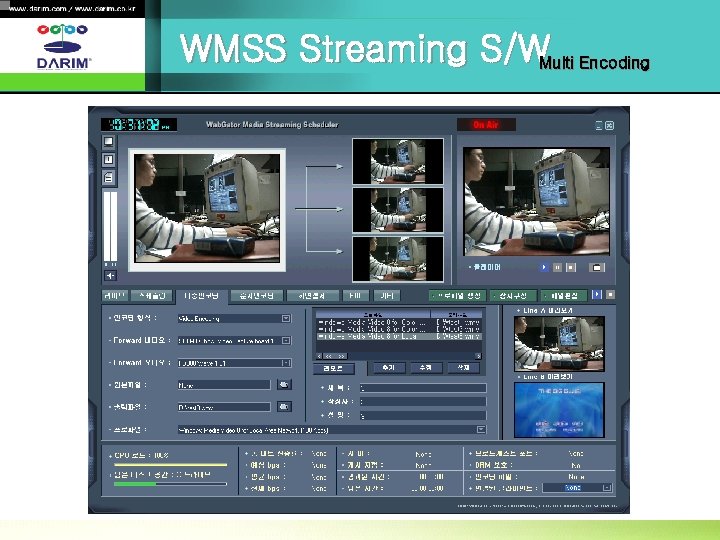Screen dimensions: 720x540
Task: Start encoding with the blue play icon beside green buttons
Action: tap(597, 295)
